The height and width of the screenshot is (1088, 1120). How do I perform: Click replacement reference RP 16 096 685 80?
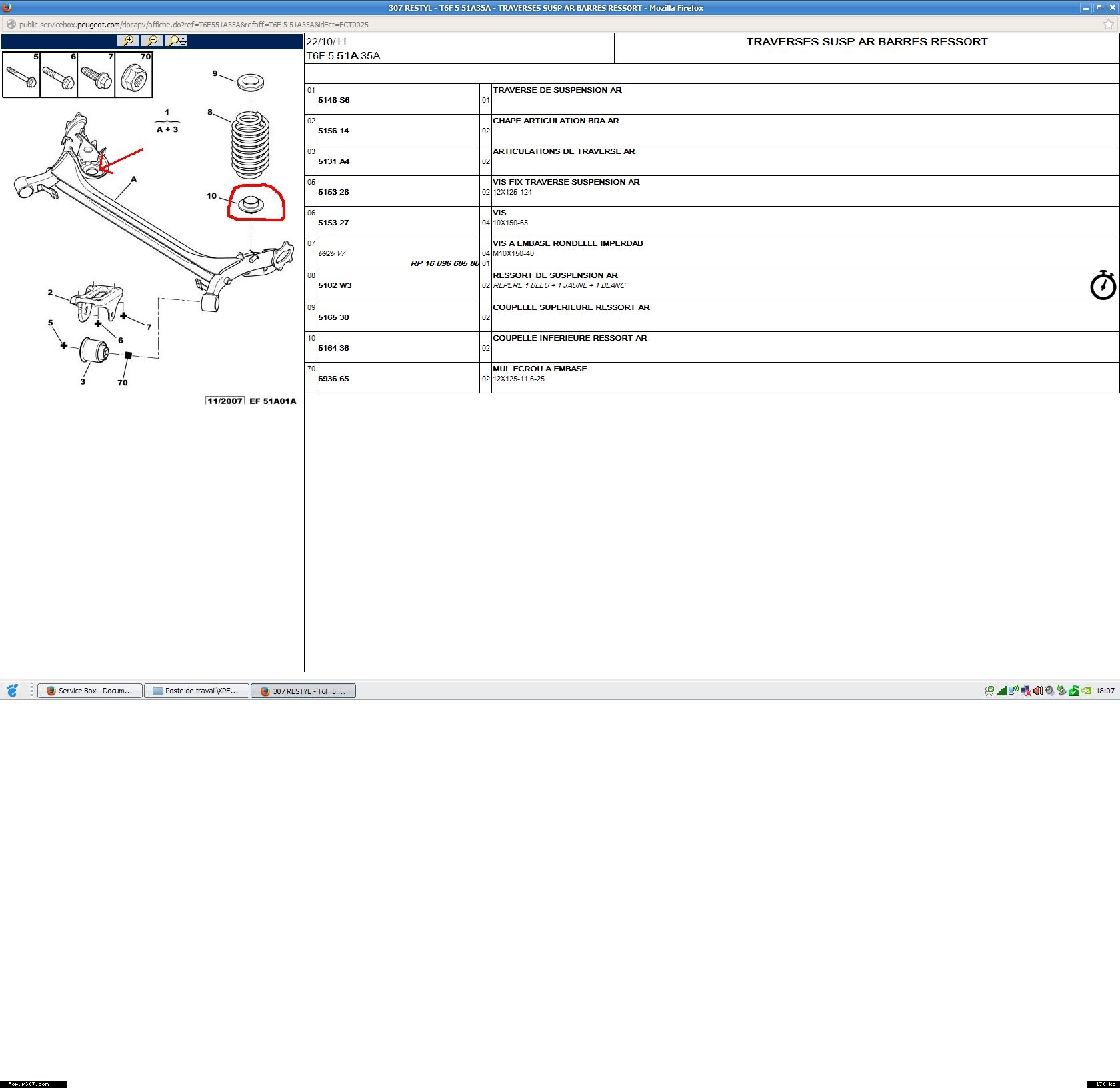tap(445, 263)
